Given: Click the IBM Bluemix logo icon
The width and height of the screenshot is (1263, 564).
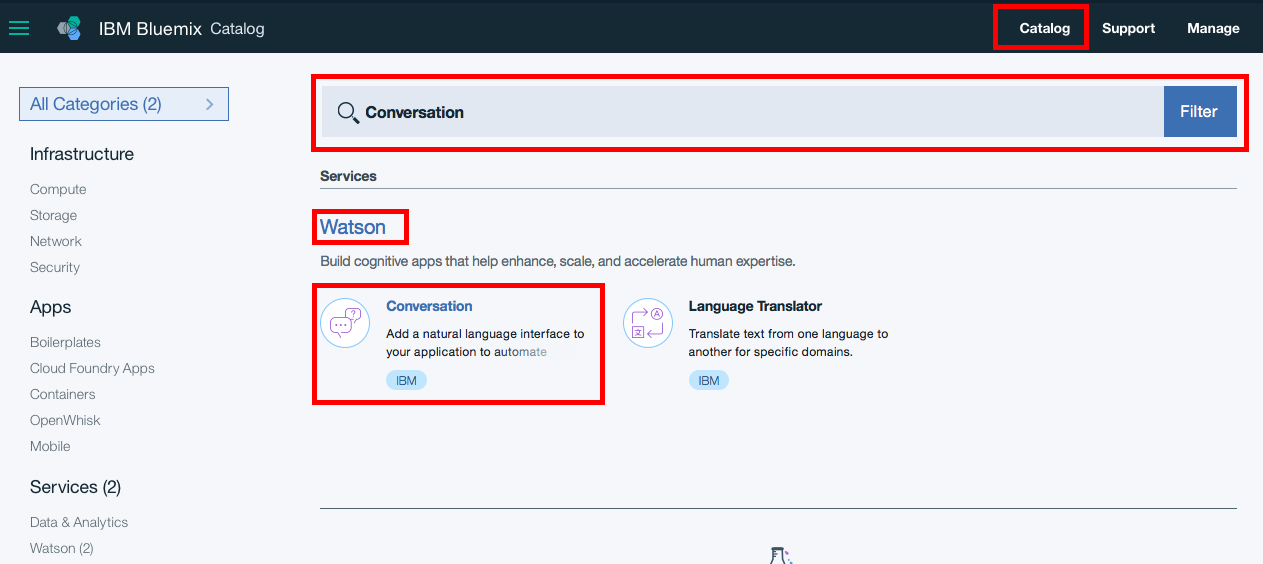Looking at the screenshot, I should point(69,28).
